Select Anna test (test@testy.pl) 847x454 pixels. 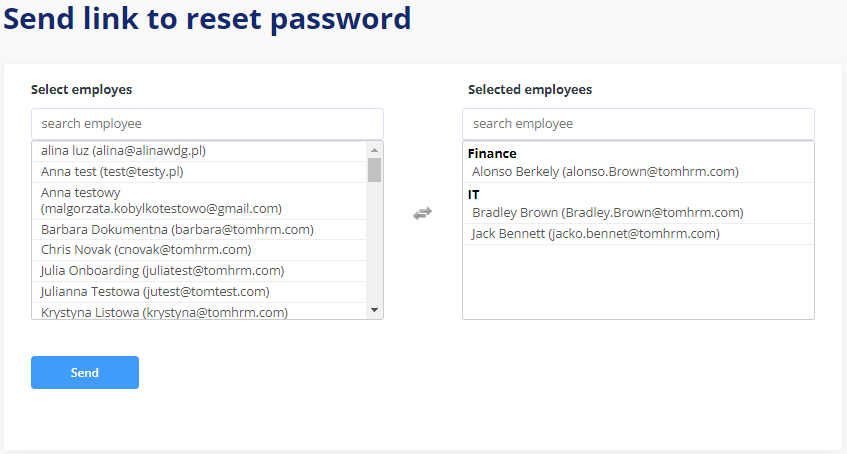[x=199, y=172]
